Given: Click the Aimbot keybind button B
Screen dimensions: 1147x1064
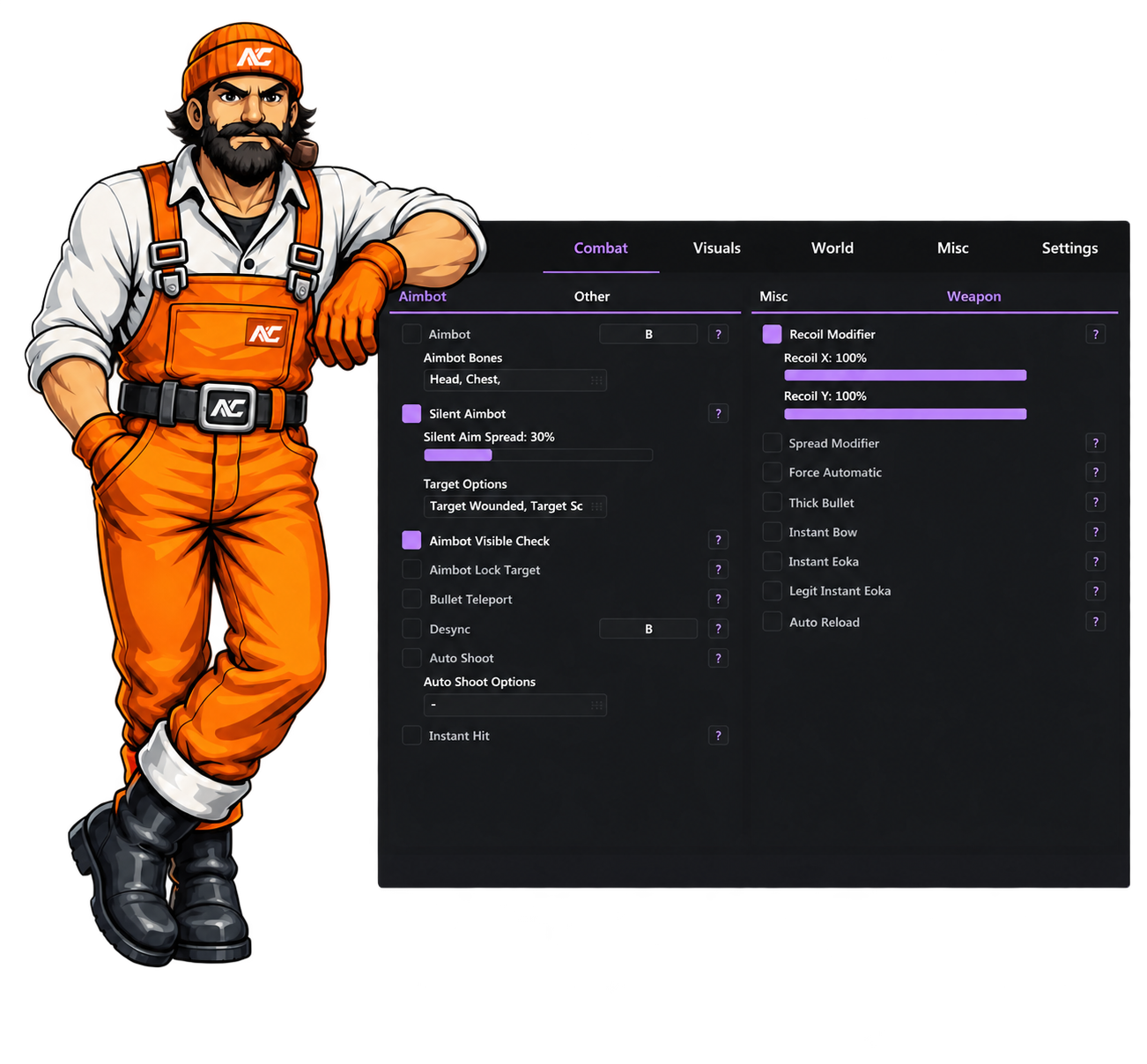Looking at the screenshot, I should 648,335.
